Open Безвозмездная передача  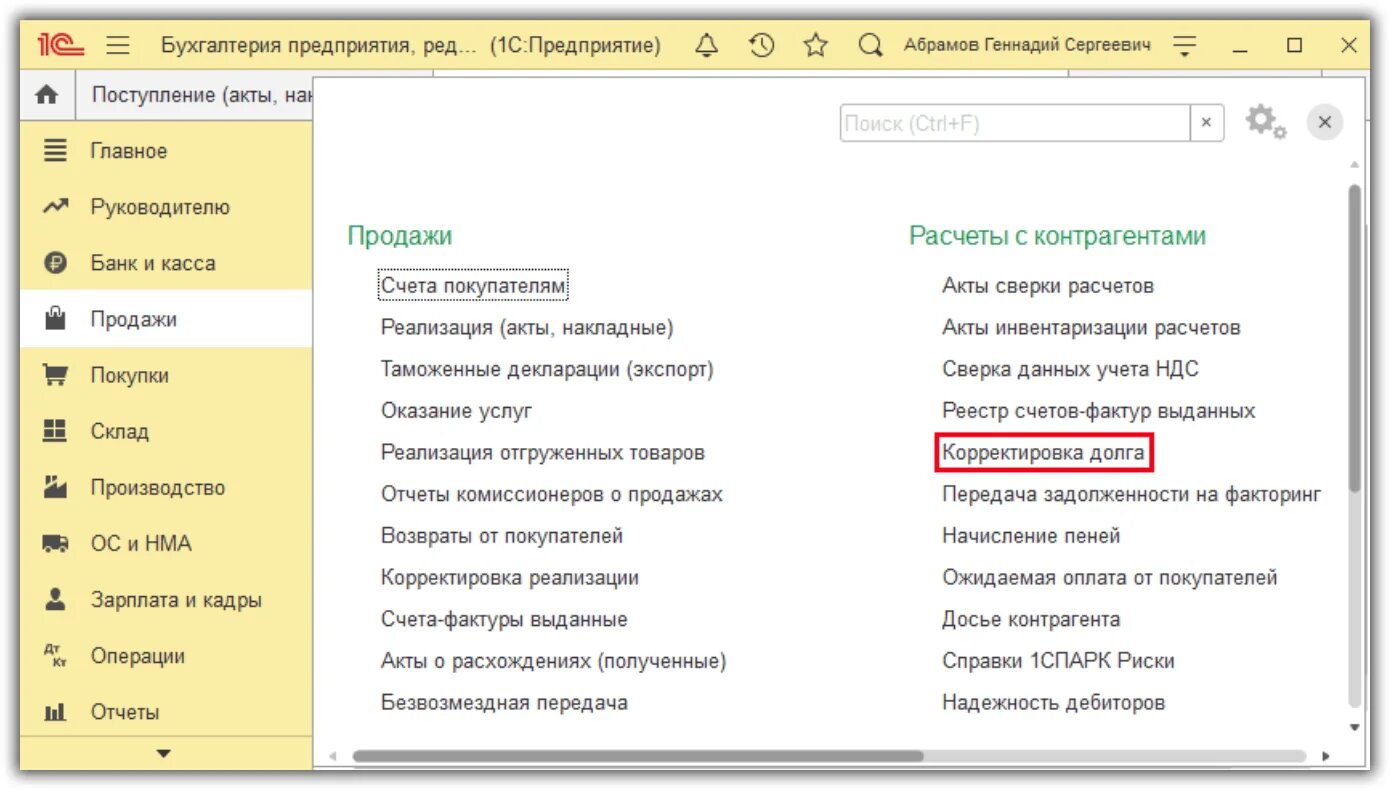[504, 703]
